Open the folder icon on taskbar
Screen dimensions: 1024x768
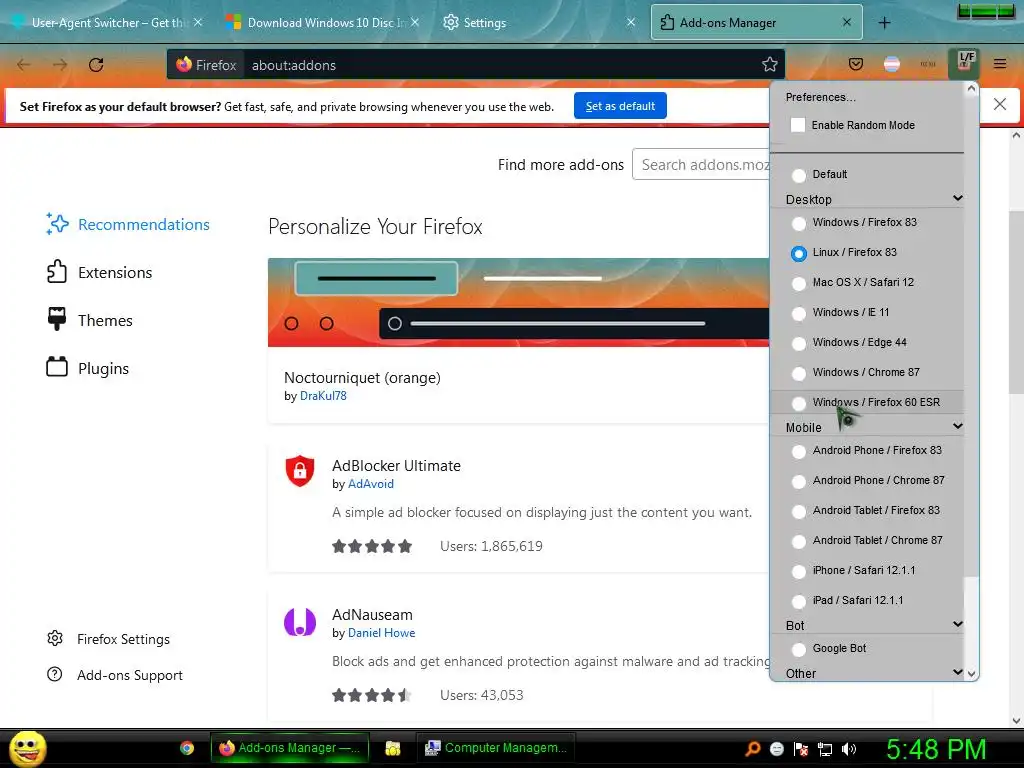pos(392,748)
